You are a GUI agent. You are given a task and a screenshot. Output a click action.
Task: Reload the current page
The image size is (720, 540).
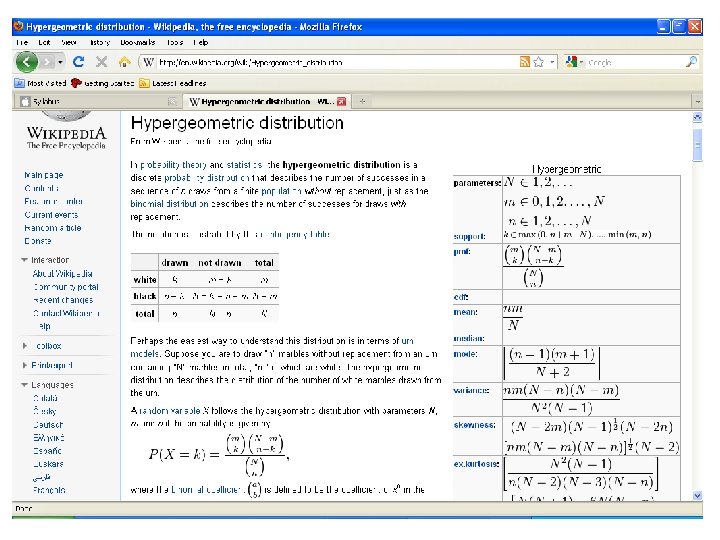click(79, 62)
